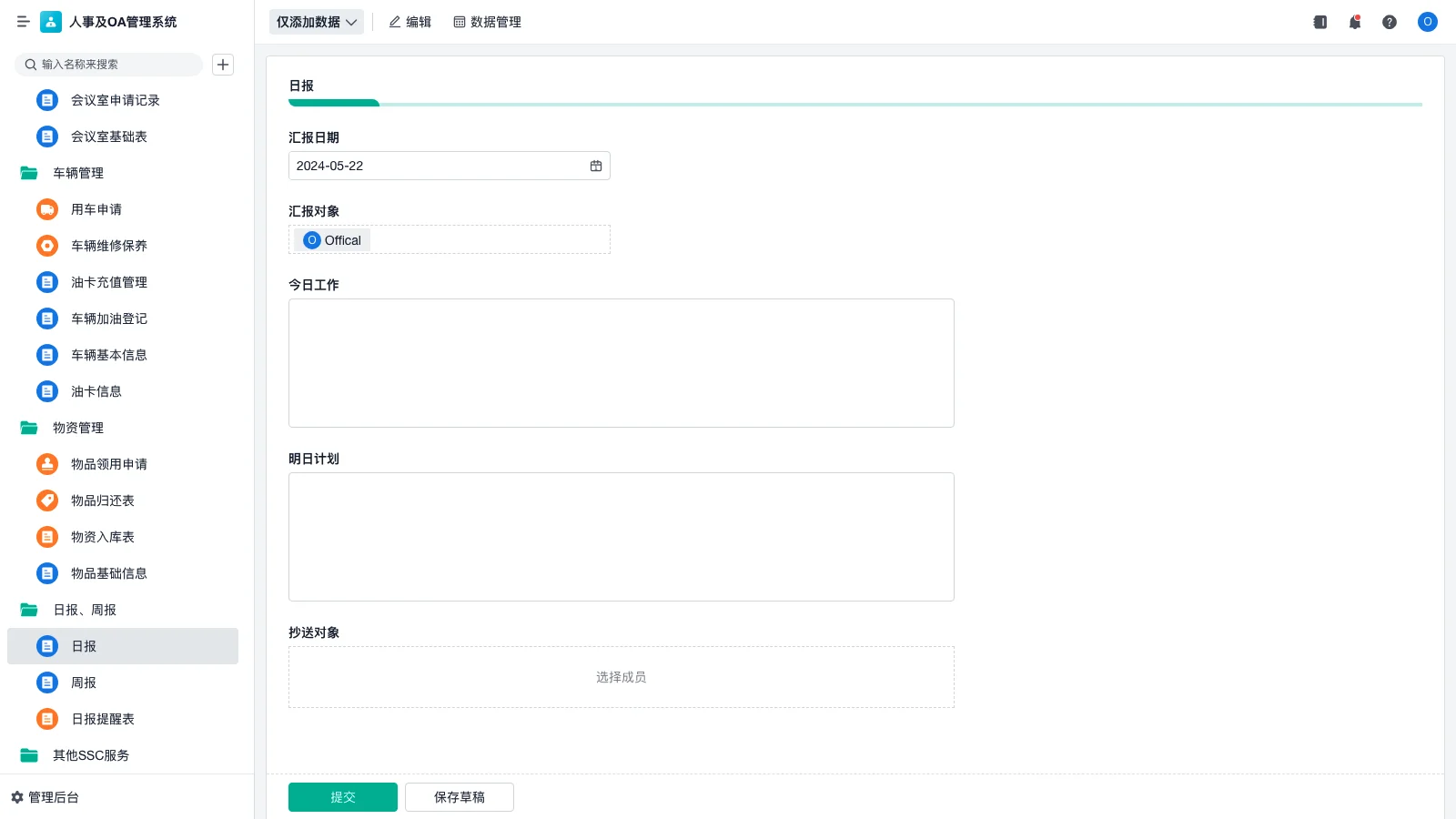1456x819 pixels.
Task: Open the notification bell
Action: [1355, 22]
